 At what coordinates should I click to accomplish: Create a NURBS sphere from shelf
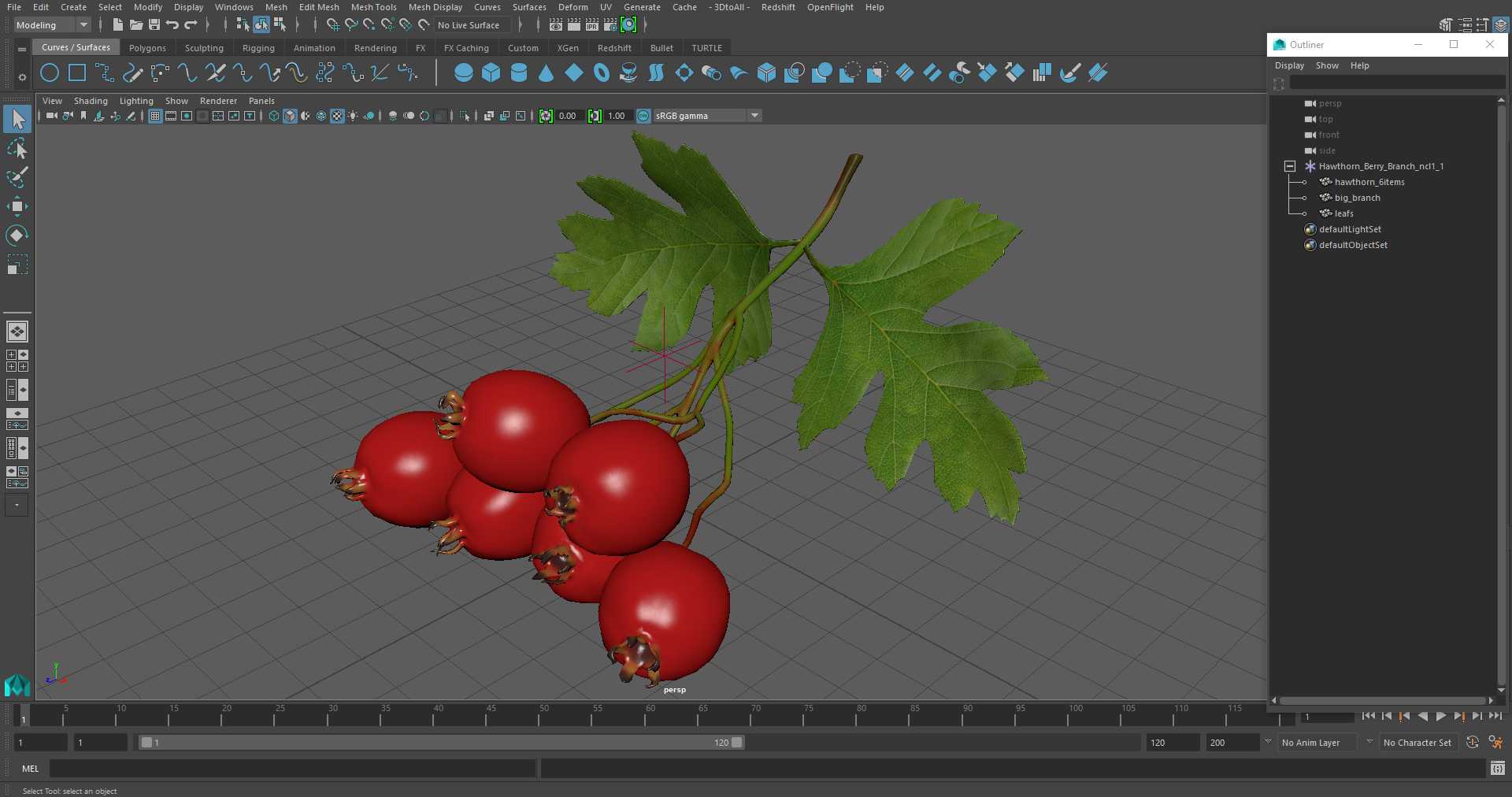(x=464, y=73)
